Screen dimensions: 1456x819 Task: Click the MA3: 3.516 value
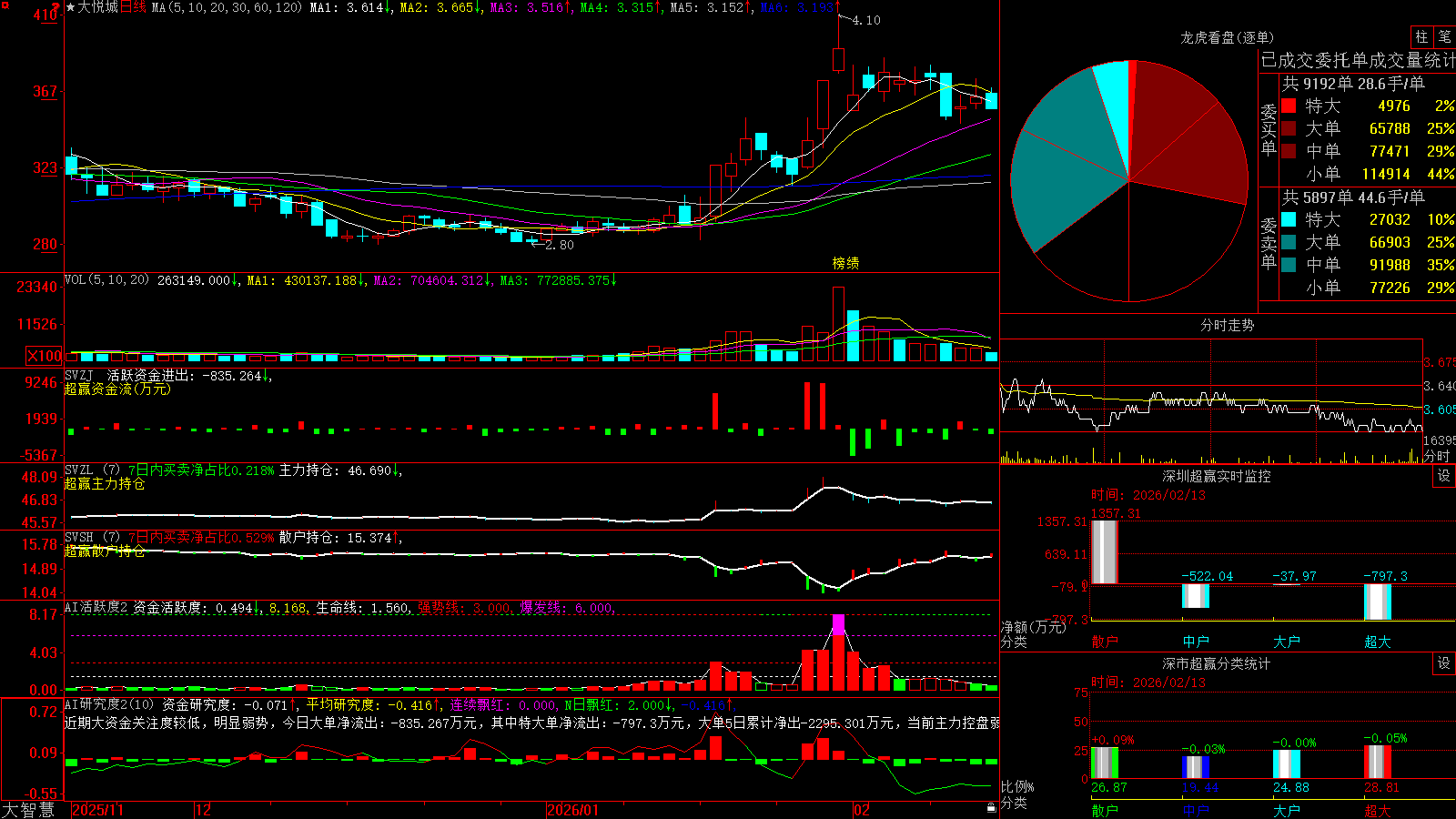click(531, 7)
